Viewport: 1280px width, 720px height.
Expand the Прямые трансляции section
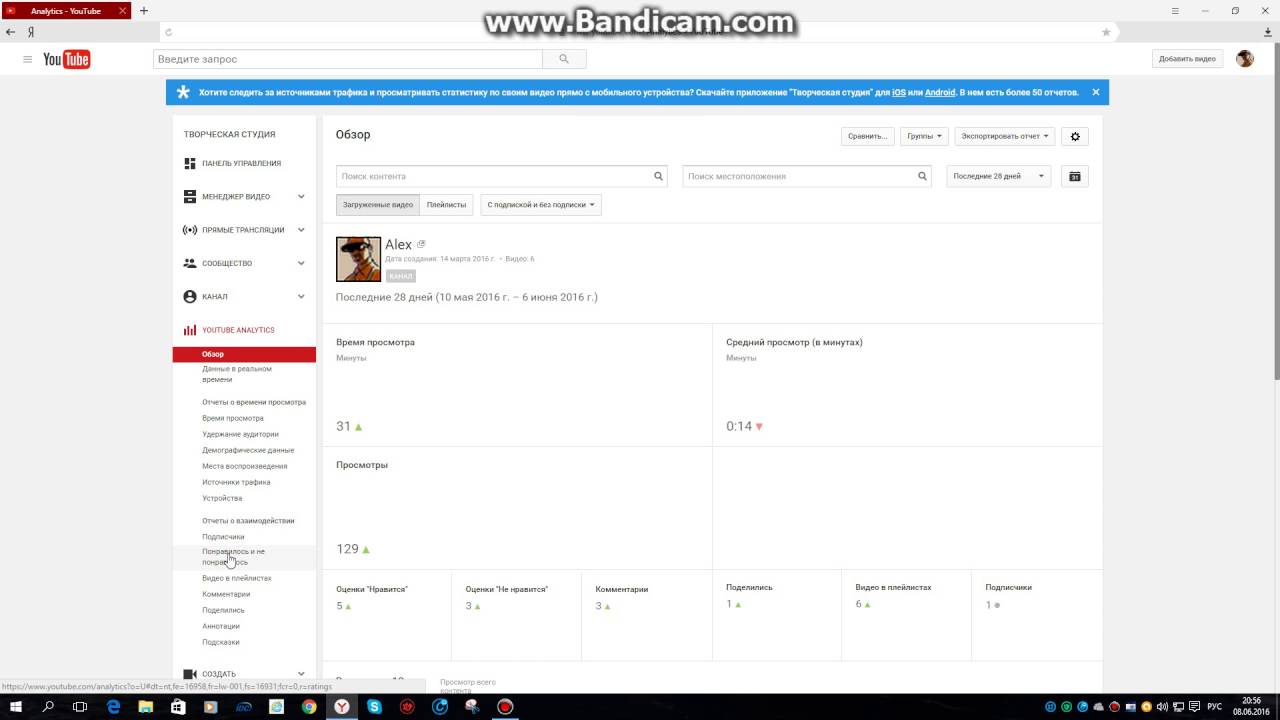click(301, 230)
